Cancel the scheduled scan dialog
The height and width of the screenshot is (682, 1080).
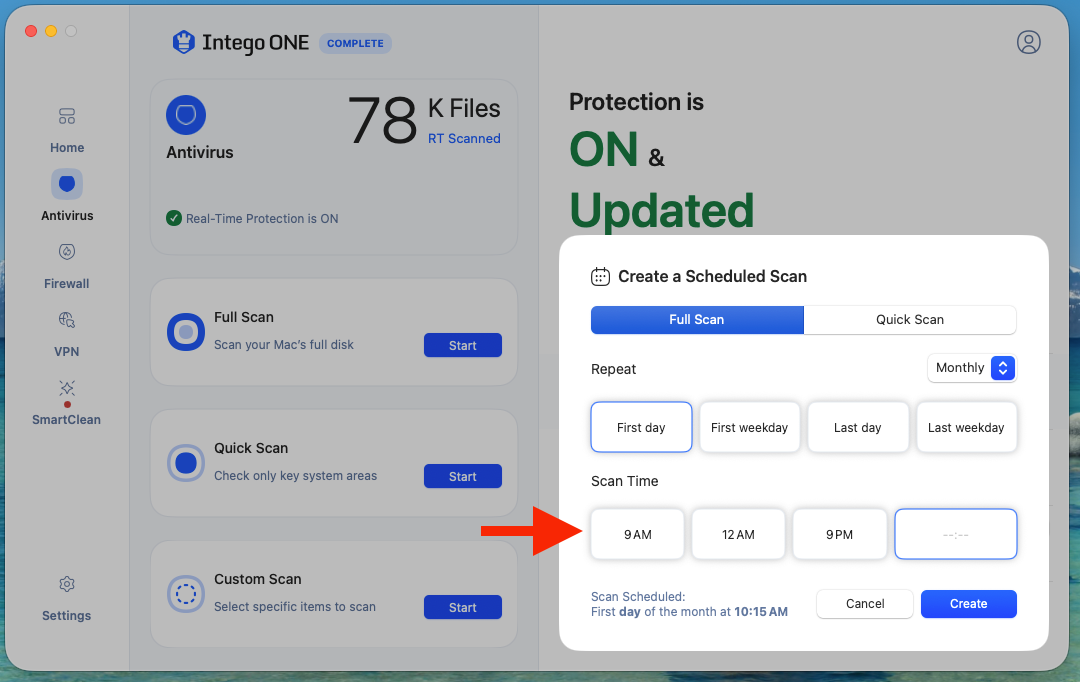tap(865, 603)
